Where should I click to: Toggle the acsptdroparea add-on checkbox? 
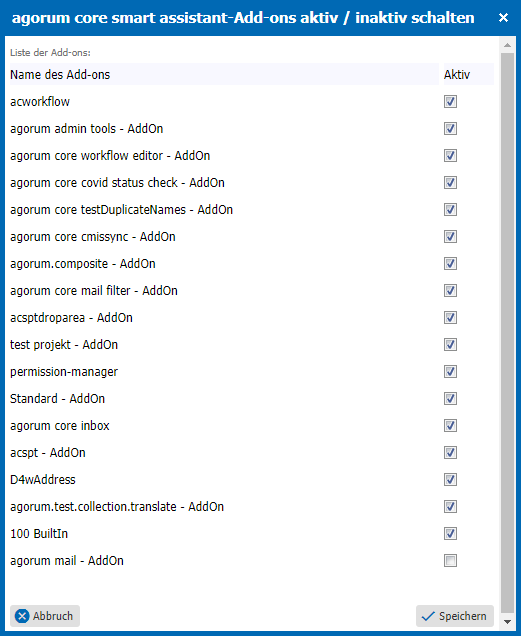pyautogui.click(x=450, y=318)
